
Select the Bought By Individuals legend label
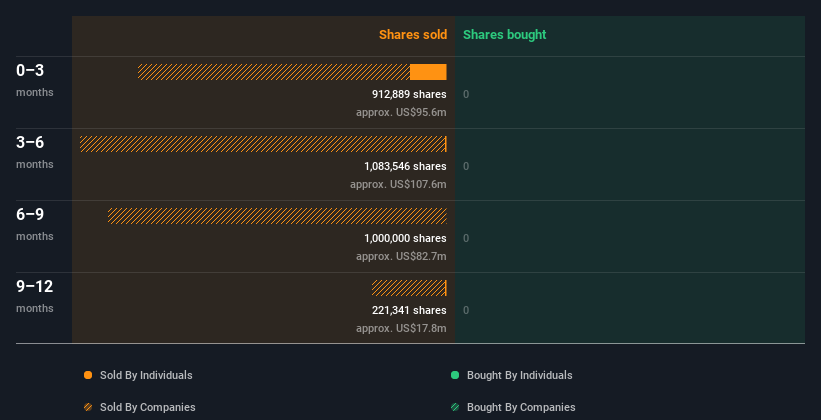[x=519, y=375]
